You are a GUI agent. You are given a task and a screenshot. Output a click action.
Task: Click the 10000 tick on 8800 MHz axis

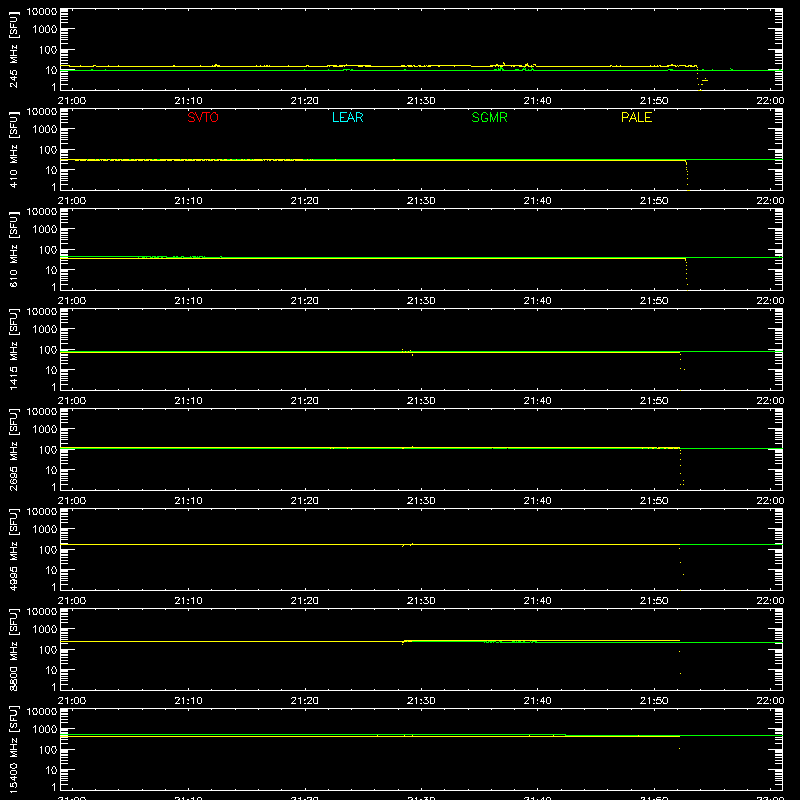(x=42, y=612)
